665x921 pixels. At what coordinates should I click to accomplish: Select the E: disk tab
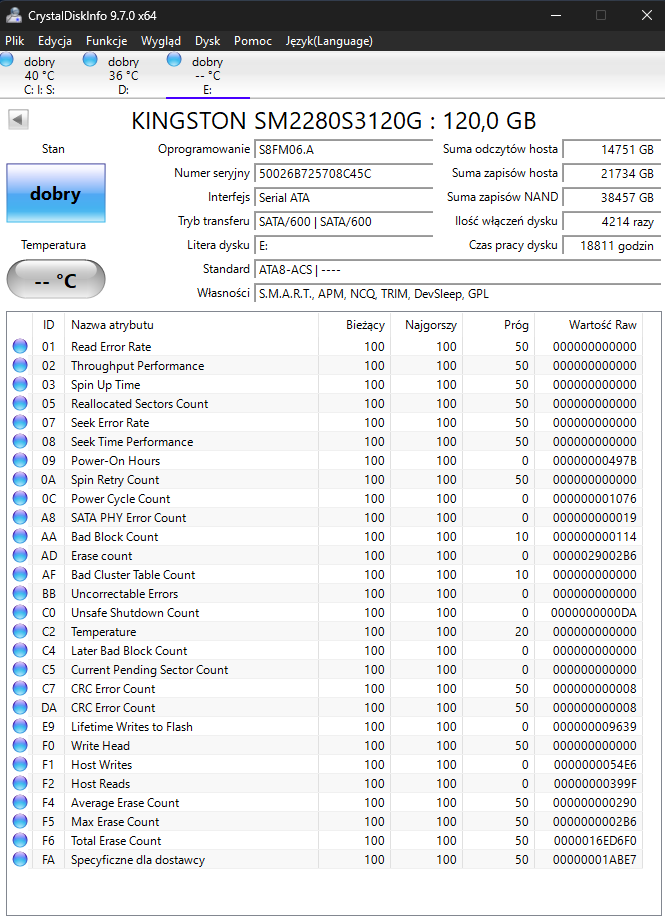[207, 76]
